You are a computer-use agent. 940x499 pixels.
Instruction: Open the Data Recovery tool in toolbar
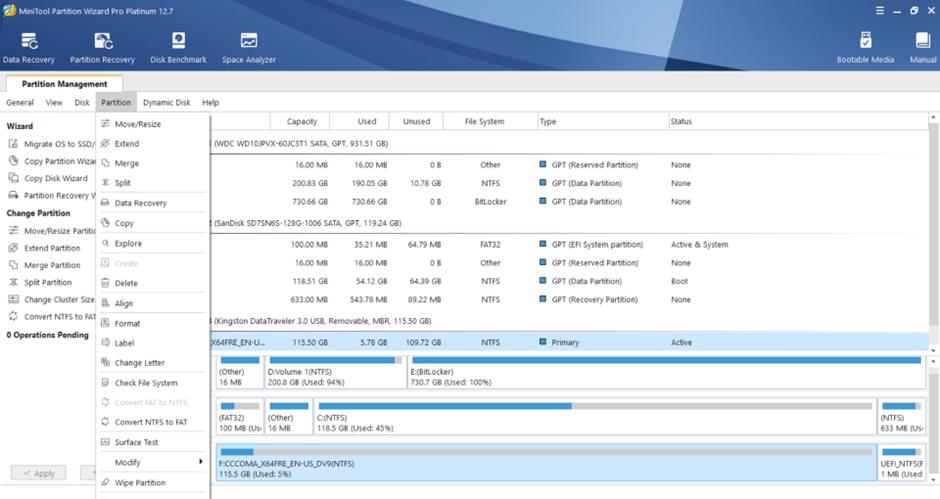pos(28,47)
